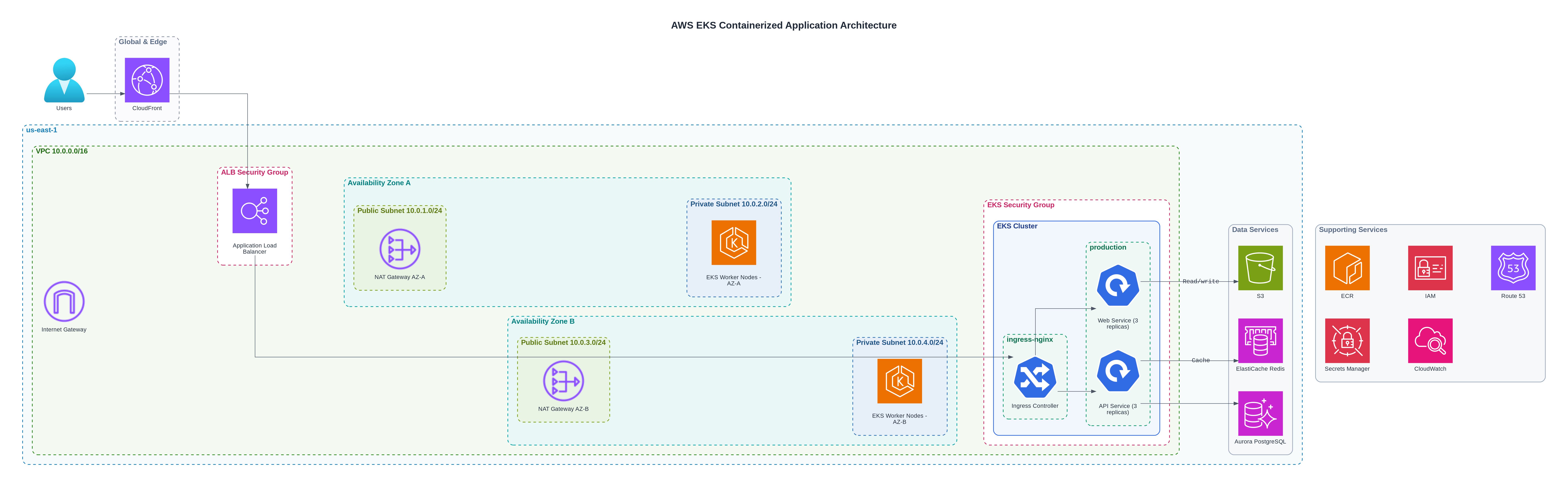Select the 'Secrets Manager' caption
Image resolution: width=1568 pixels, height=487 pixels.
coord(1347,369)
